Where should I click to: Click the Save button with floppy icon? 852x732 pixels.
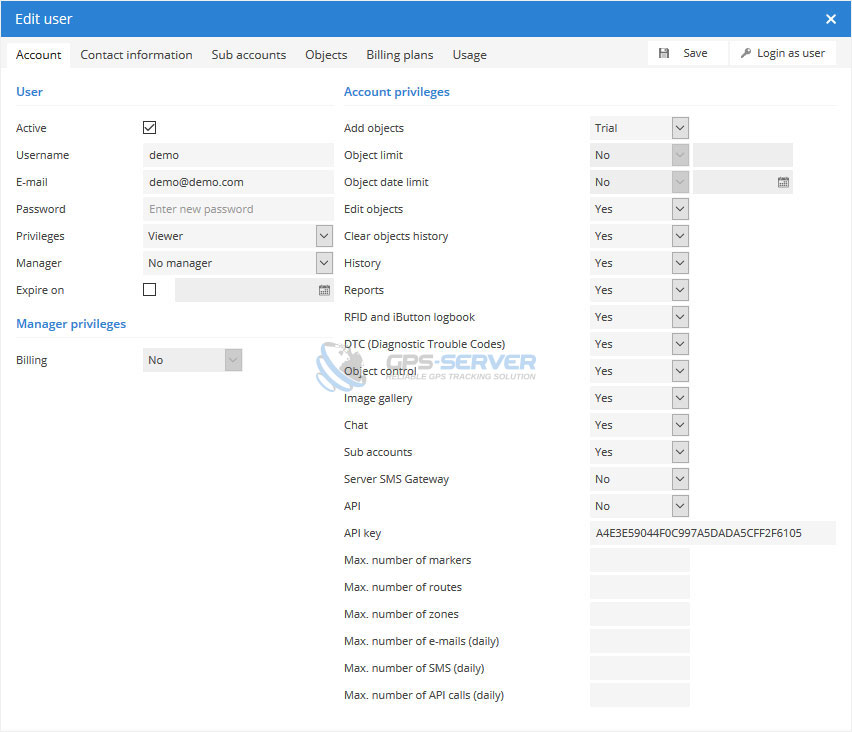[x=685, y=53]
